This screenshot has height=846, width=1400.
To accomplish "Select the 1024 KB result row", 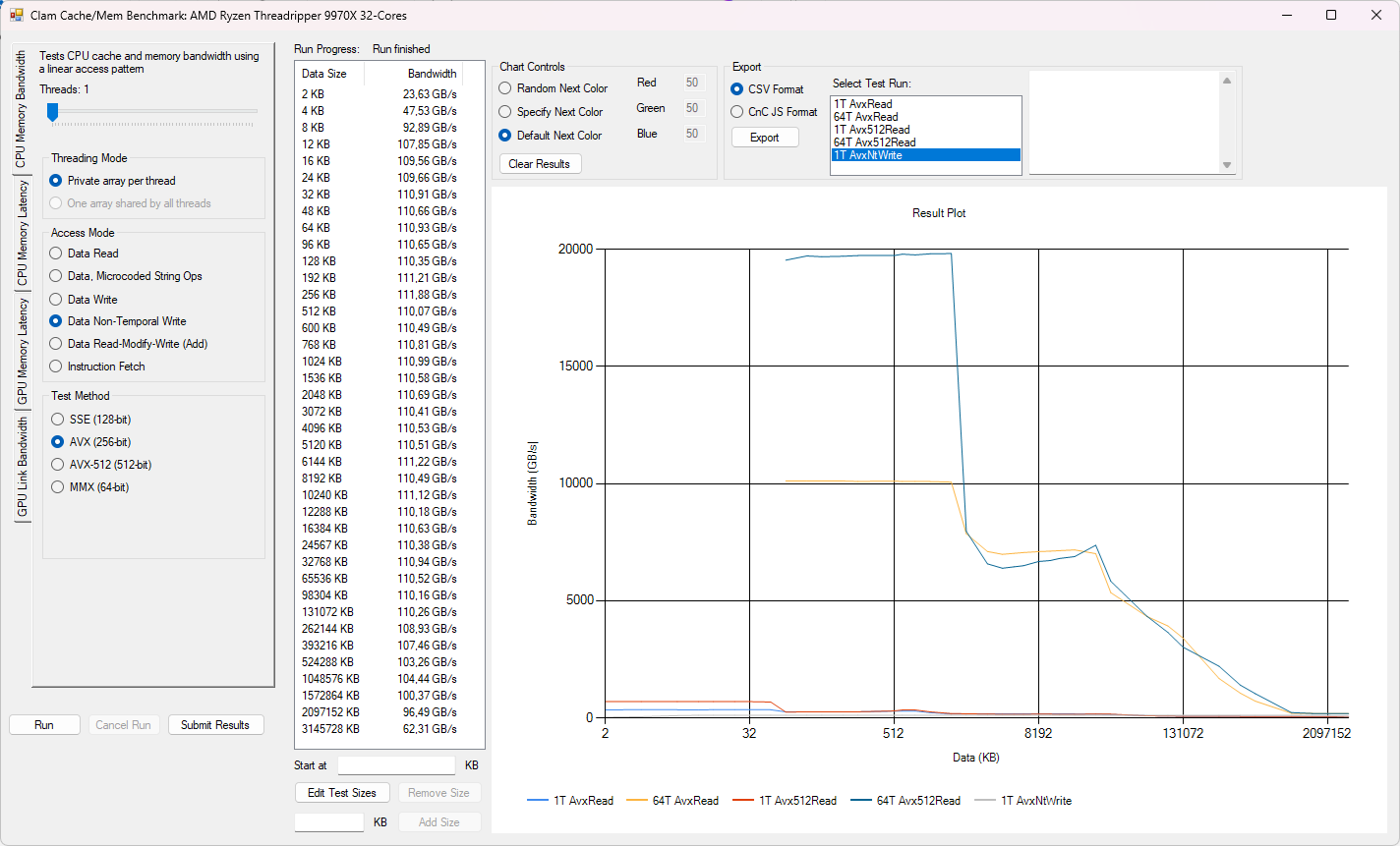I will pos(379,362).
